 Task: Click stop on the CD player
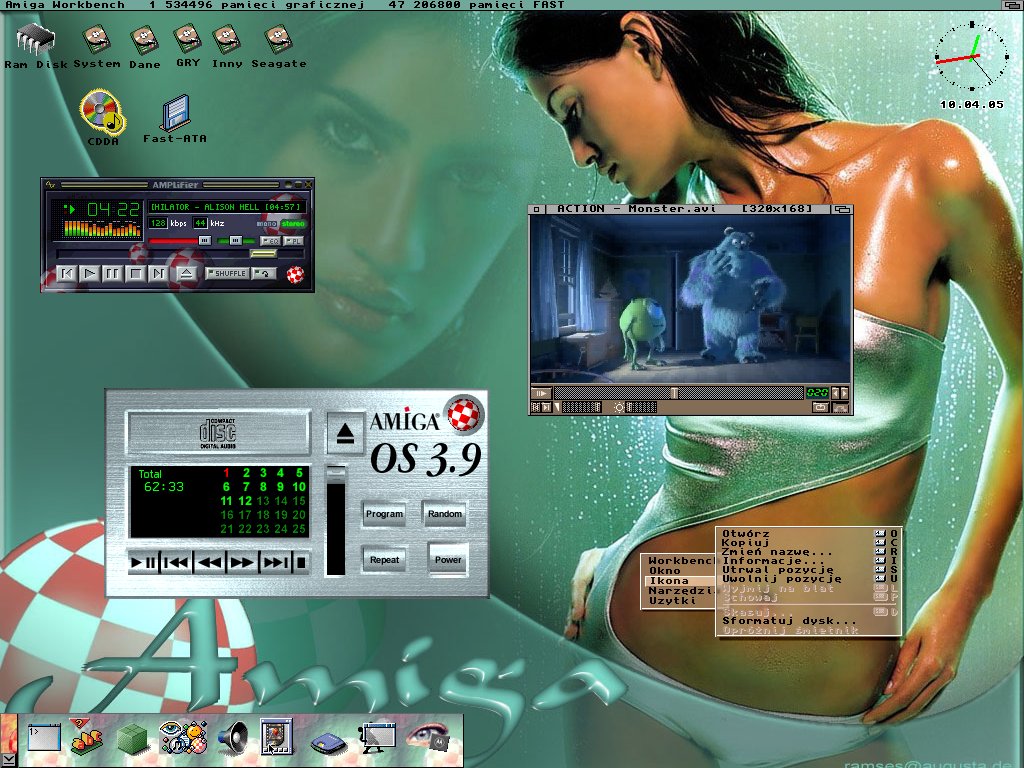coord(301,562)
